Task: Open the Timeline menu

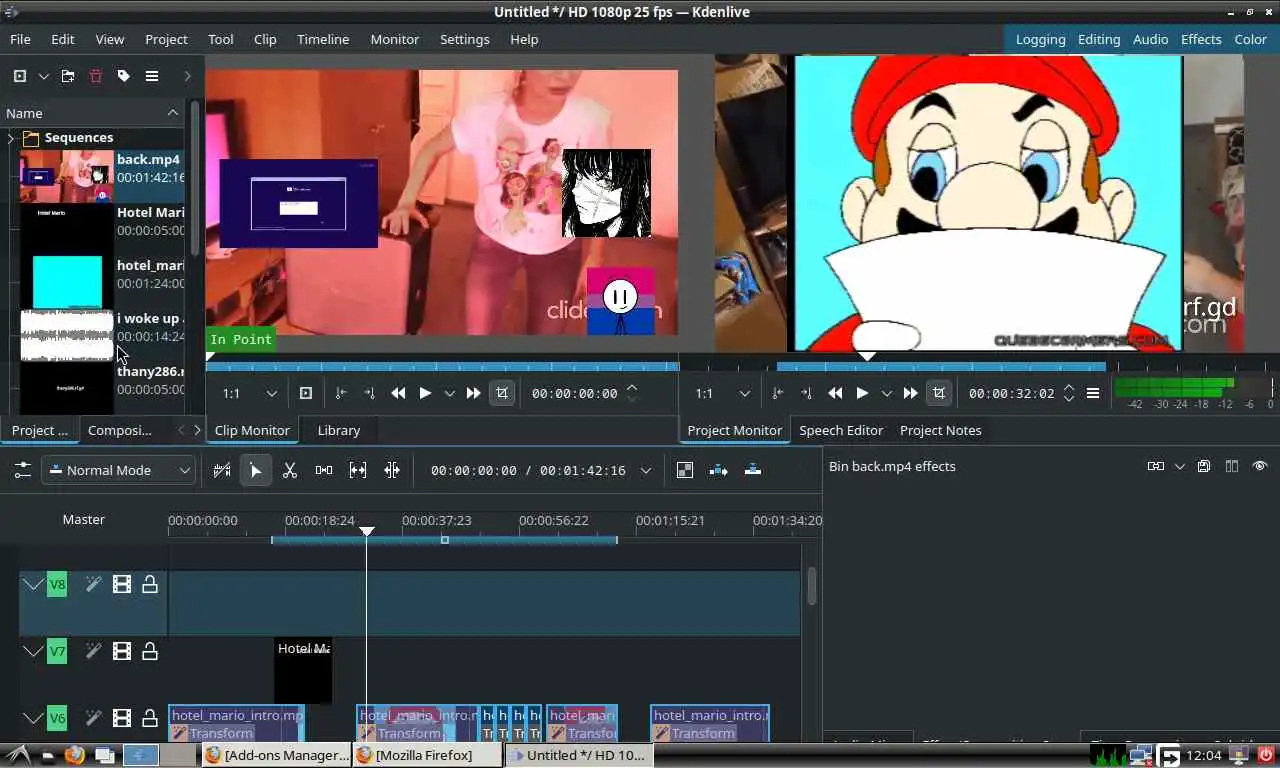Action: coord(323,39)
